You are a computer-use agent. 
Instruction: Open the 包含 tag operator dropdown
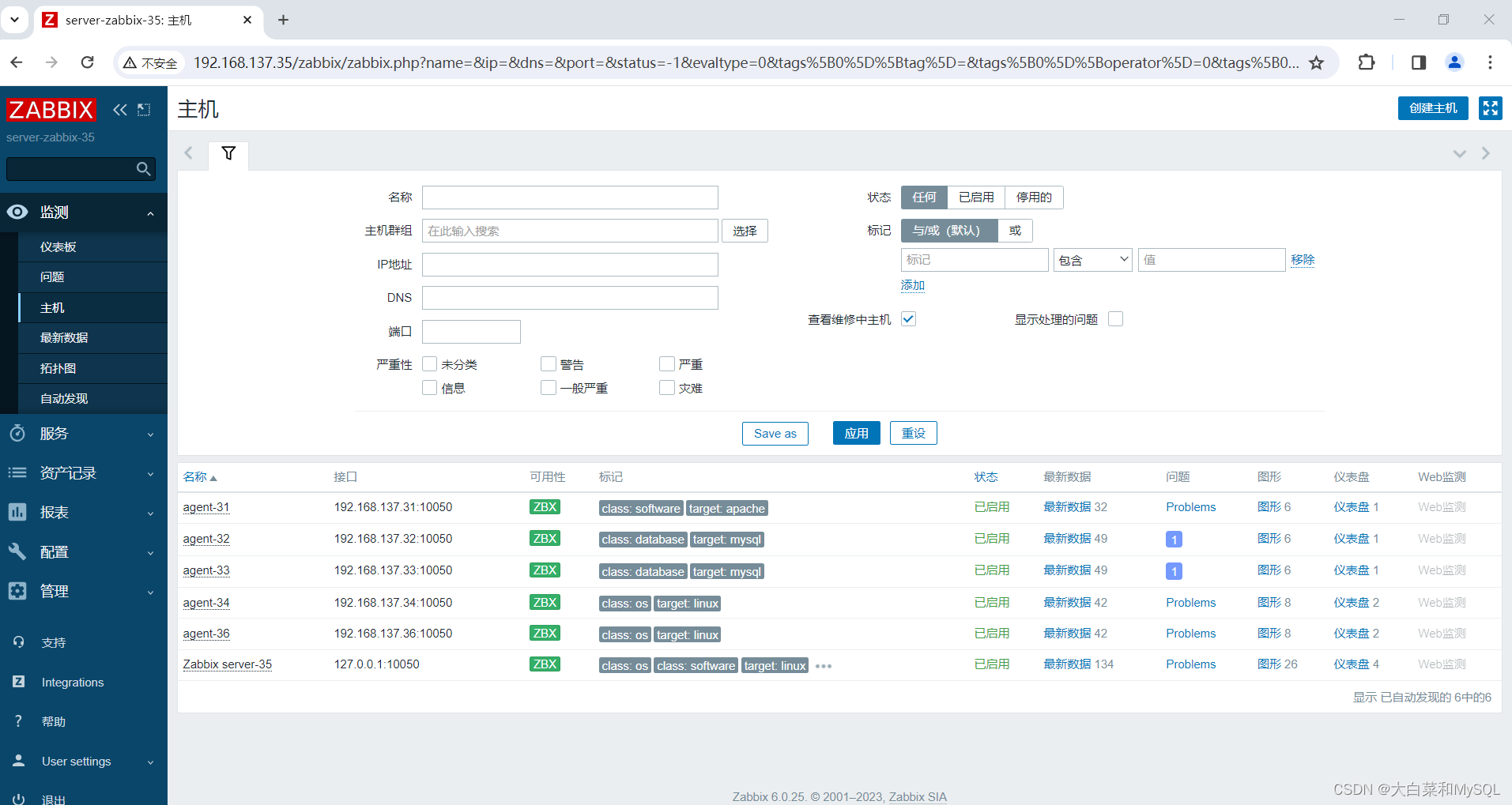[1093, 260]
